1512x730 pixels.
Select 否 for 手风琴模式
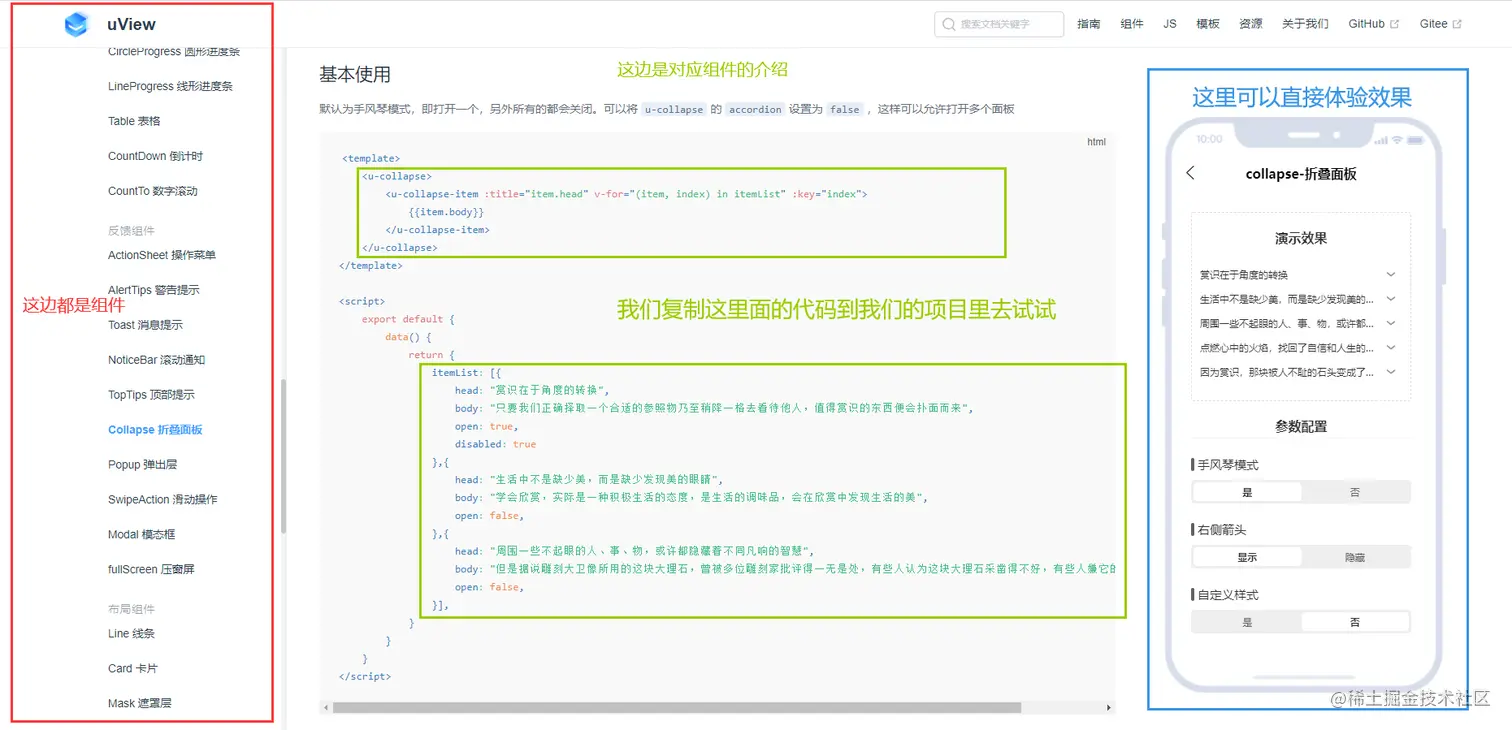[1355, 492]
